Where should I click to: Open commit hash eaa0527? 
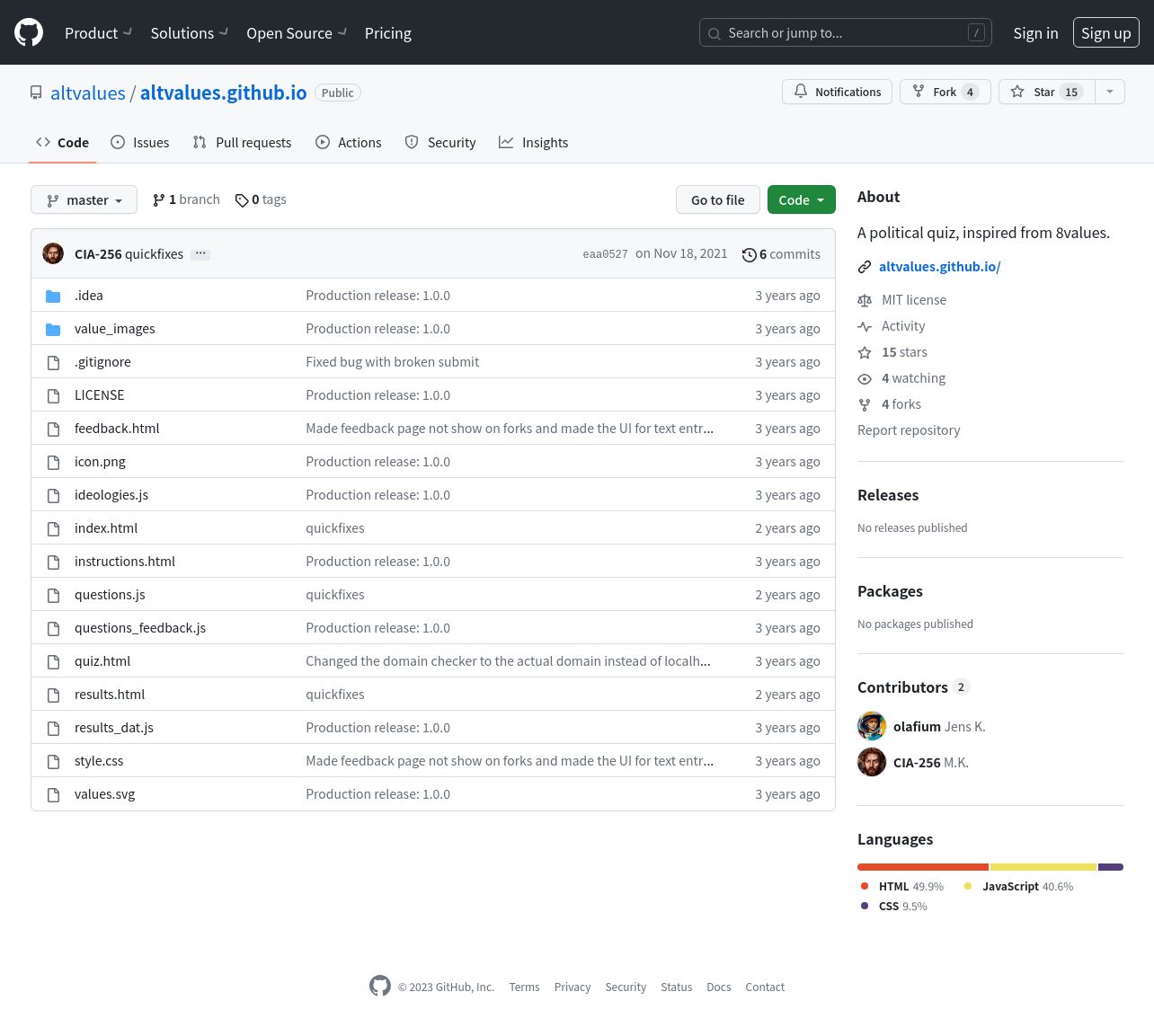pyautogui.click(x=606, y=254)
